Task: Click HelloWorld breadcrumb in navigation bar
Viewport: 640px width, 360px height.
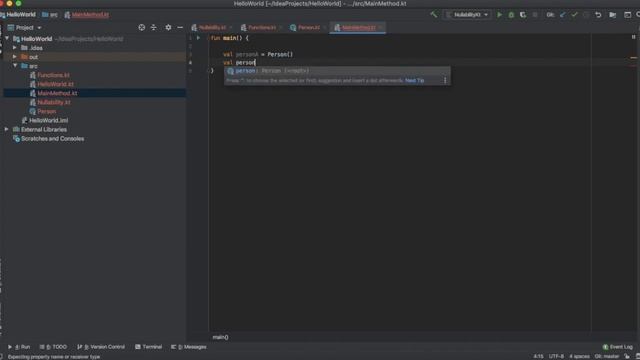Action: point(18,15)
